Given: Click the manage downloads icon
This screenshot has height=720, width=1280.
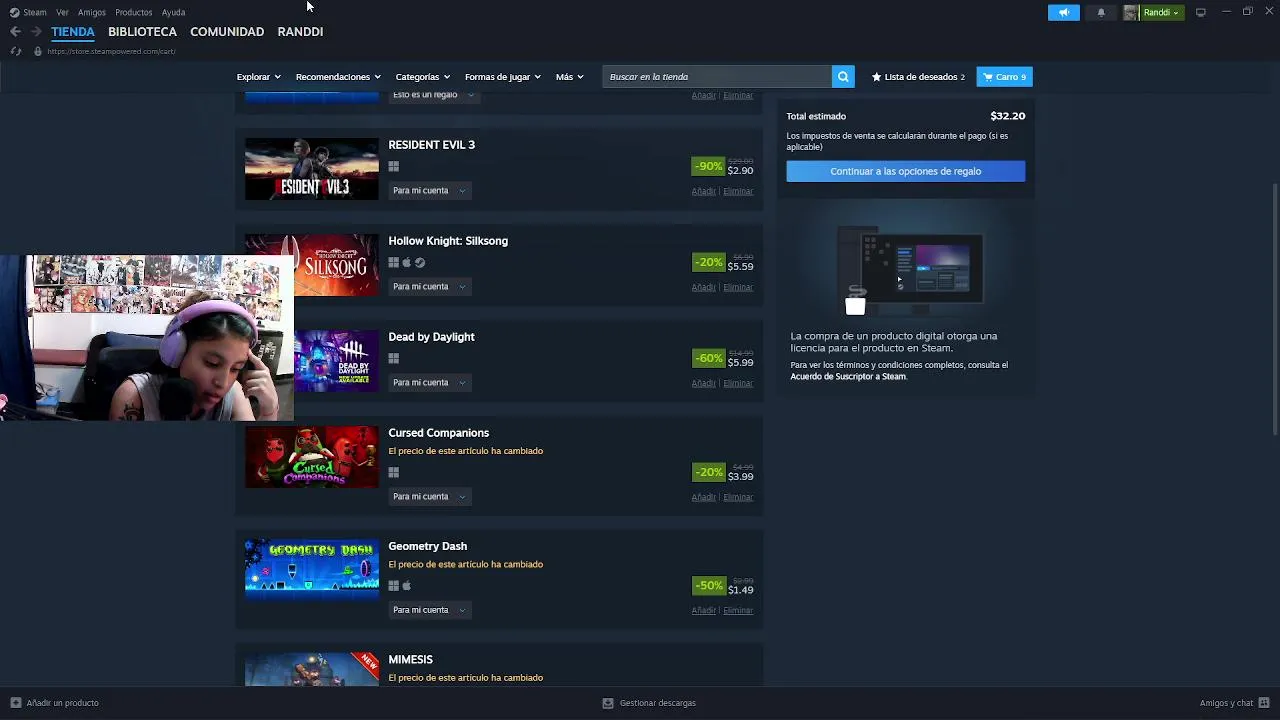Looking at the screenshot, I should [607, 703].
